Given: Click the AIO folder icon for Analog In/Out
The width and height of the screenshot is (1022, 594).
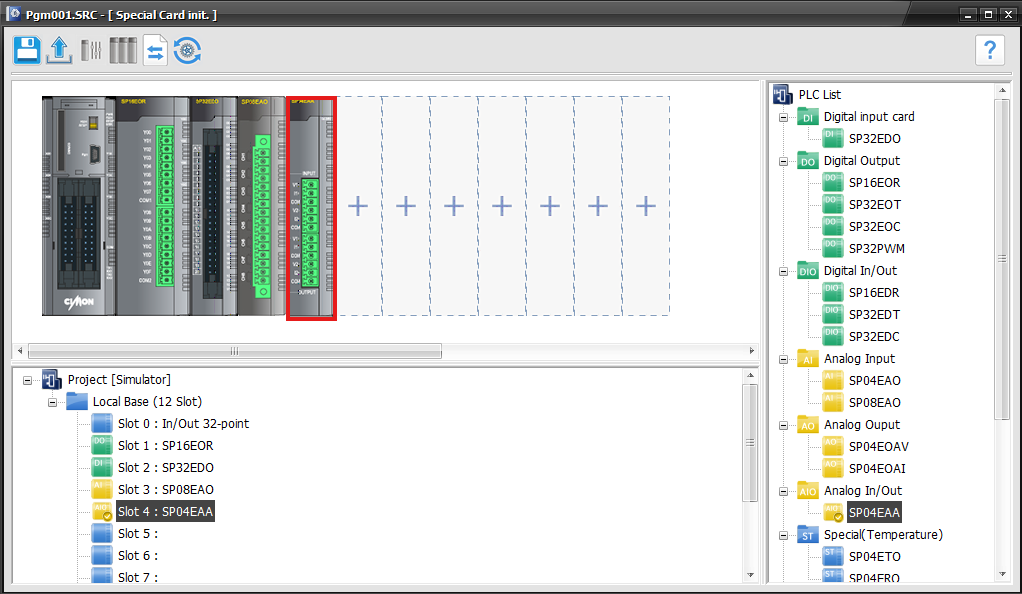Looking at the screenshot, I should click(x=808, y=490).
